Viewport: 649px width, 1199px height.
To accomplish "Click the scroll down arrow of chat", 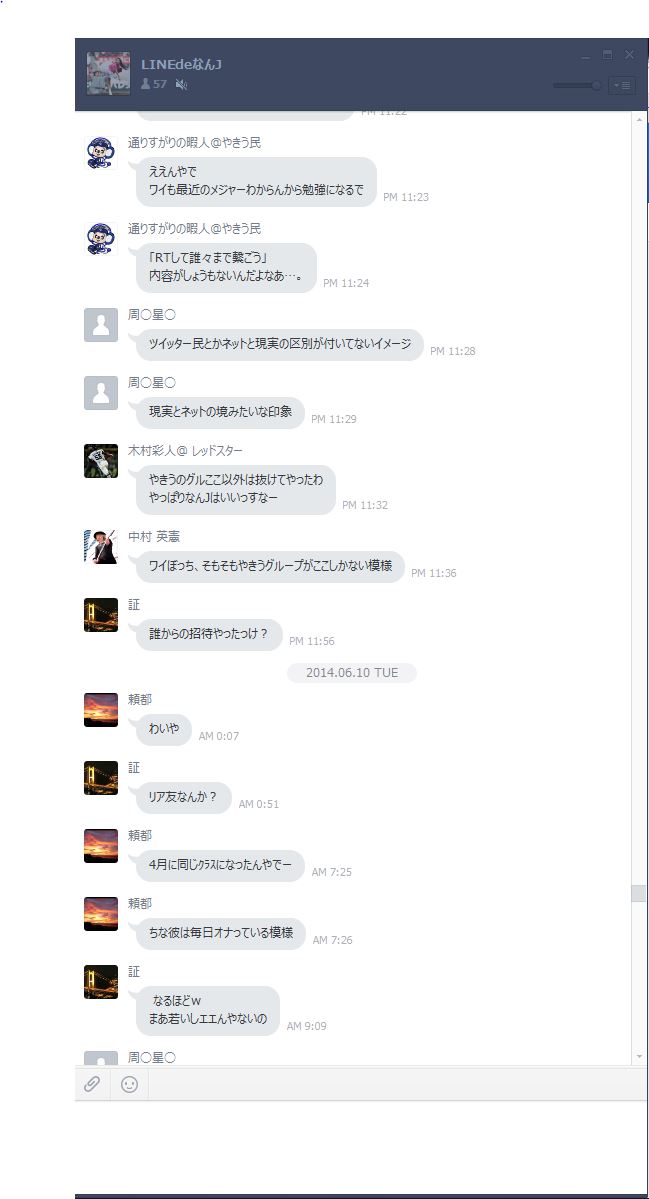I will [x=639, y=1057].
